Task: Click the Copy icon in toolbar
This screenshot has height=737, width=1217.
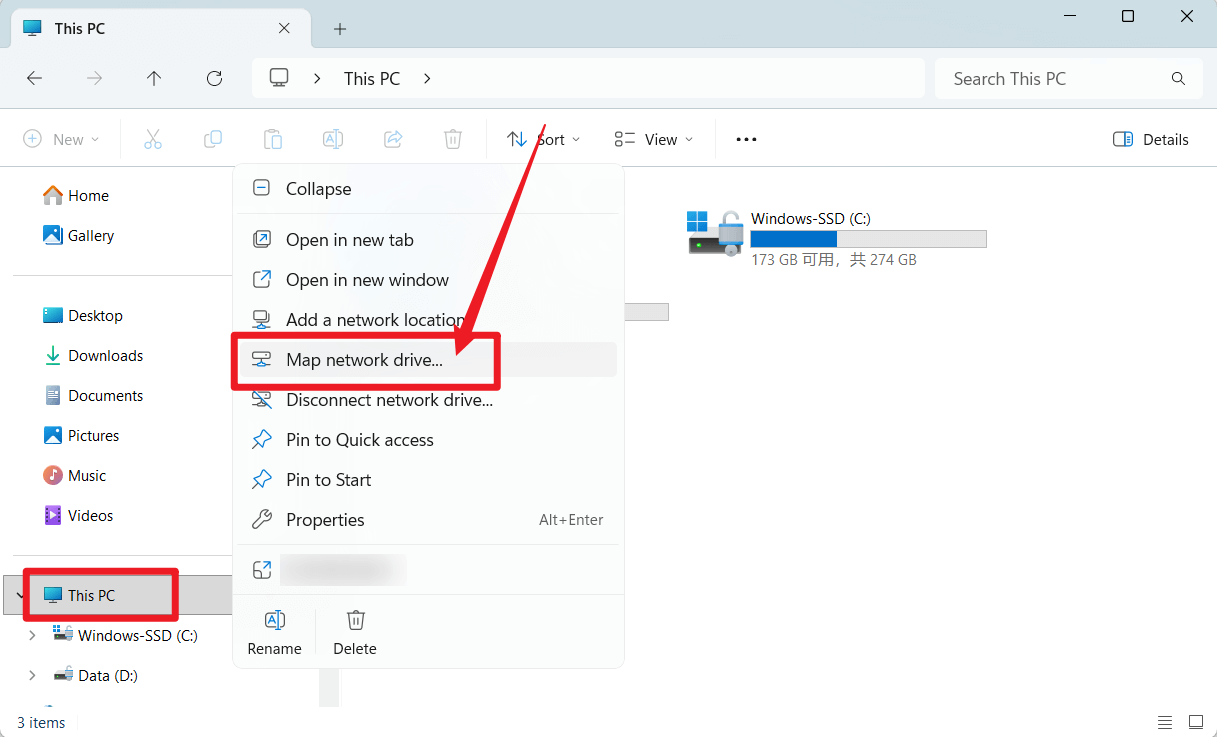Action: click(213, 139)
